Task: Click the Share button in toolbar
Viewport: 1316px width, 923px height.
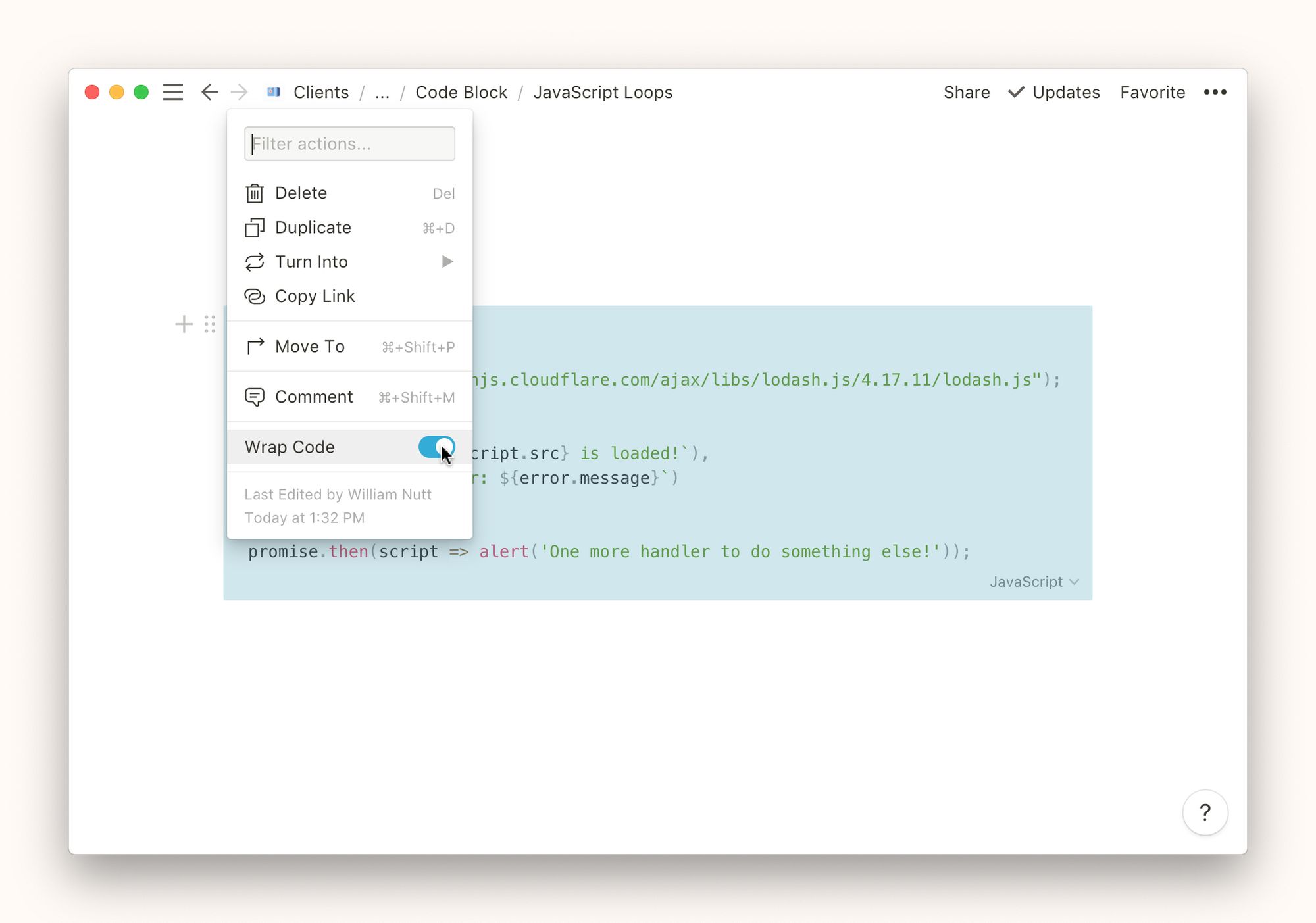Action: [x=966, y=92]
